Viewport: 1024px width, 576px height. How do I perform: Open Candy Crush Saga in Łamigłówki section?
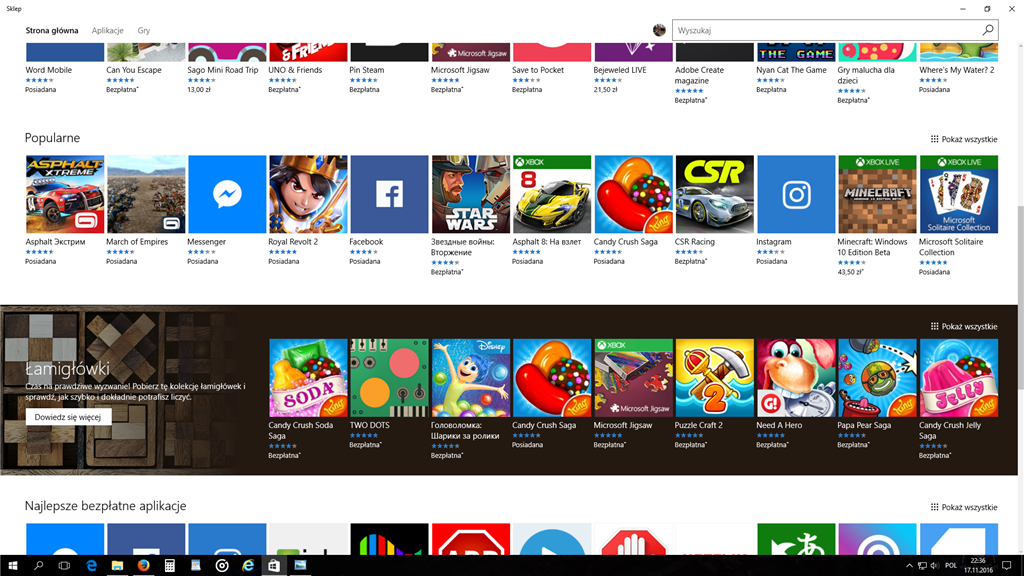[552, 377]
